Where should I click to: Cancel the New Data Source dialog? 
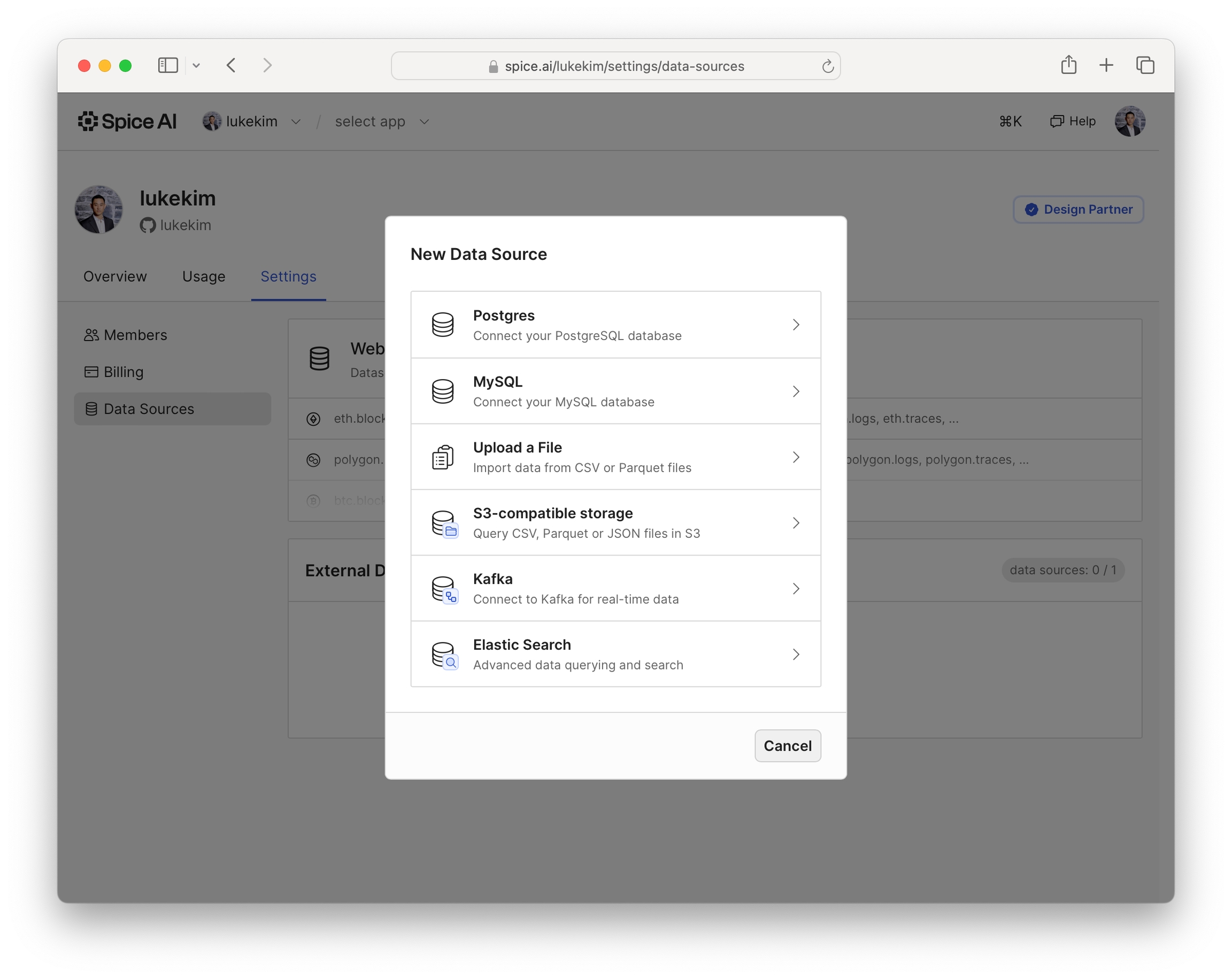(x=787, y=745)
